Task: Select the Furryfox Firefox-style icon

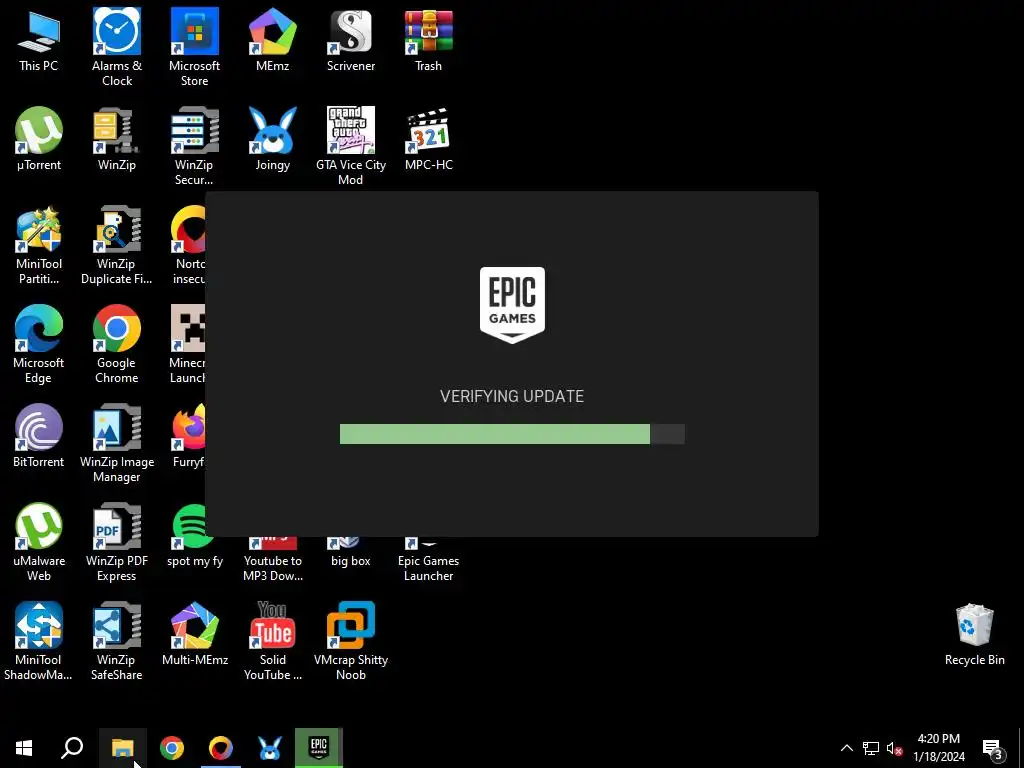Action: click(189, 436)
